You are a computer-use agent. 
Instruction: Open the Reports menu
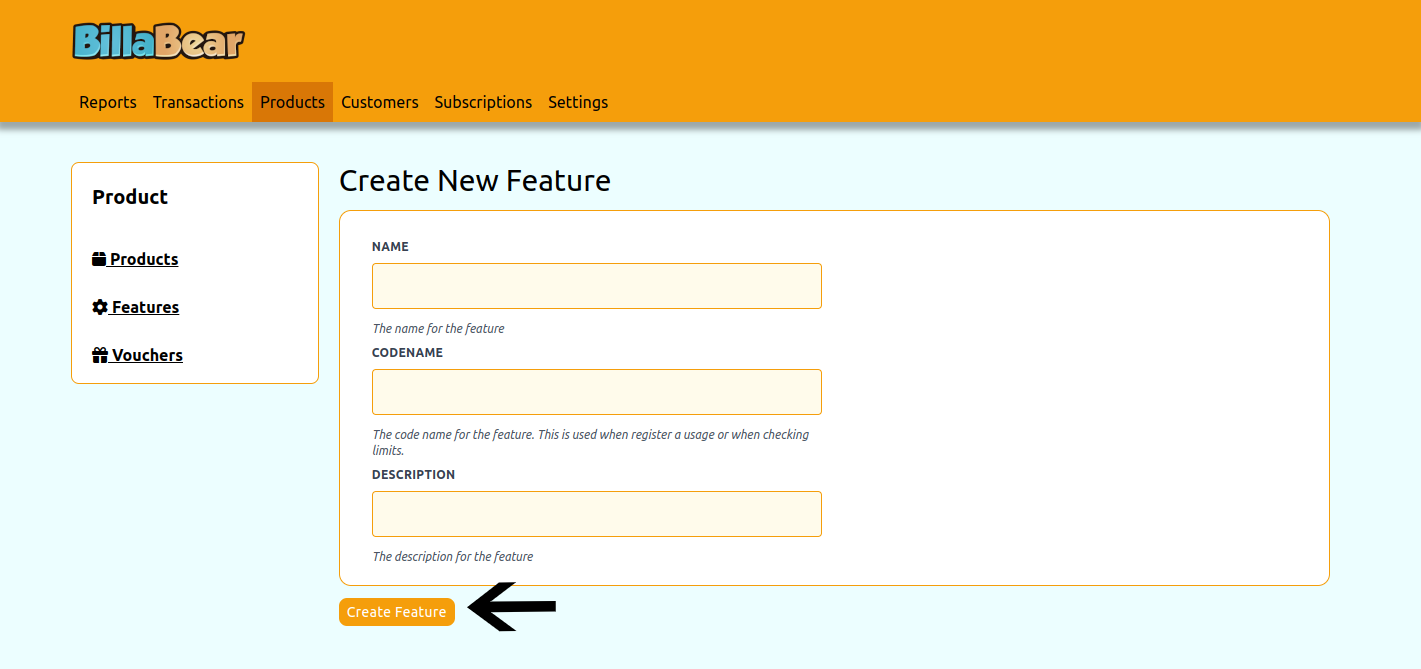coord(108,102)
